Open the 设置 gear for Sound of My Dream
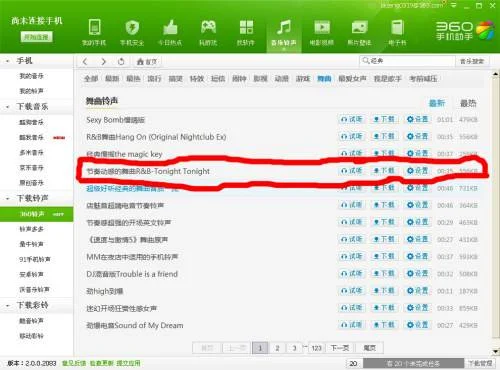The height and width of the screenshot is (370, 500). (418, 325)
